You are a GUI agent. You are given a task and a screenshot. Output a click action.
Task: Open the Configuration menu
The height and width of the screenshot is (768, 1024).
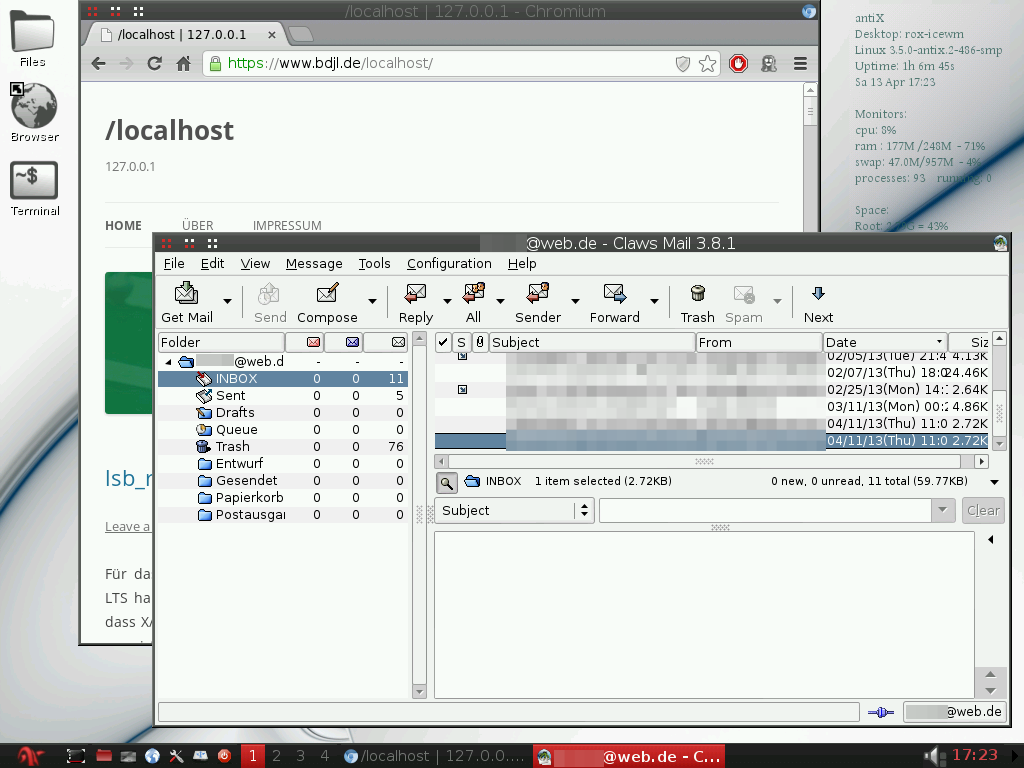click(x=449, y=264)
